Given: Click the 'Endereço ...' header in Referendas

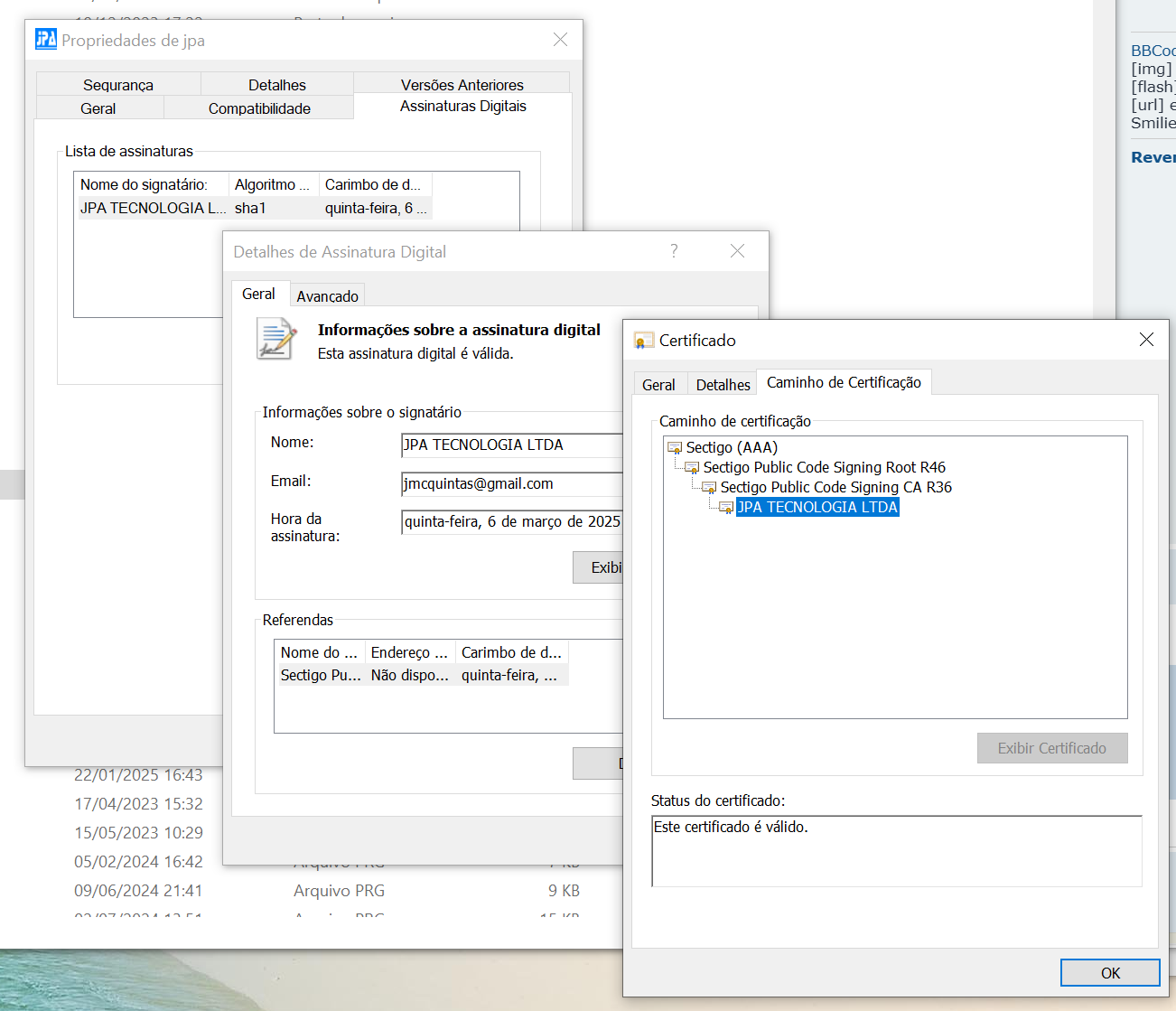Looking at the screenshot, I should point(410,652).
